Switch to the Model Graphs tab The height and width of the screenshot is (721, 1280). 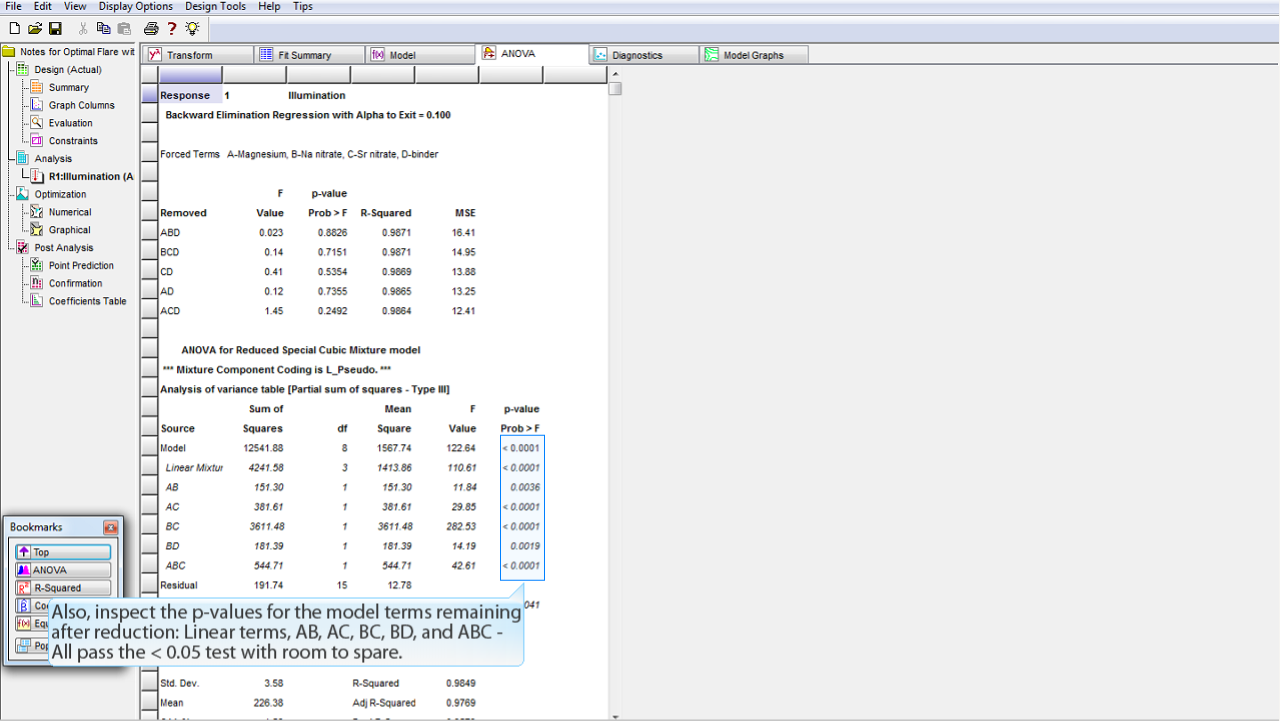coord(753,55)
